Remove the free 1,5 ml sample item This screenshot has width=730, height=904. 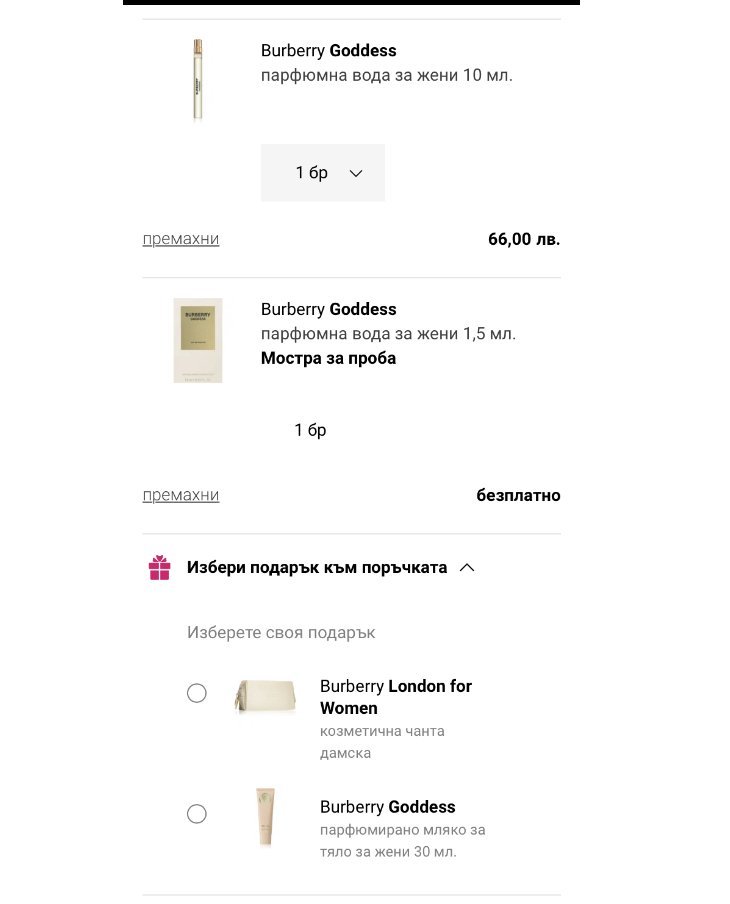[181, 495]
